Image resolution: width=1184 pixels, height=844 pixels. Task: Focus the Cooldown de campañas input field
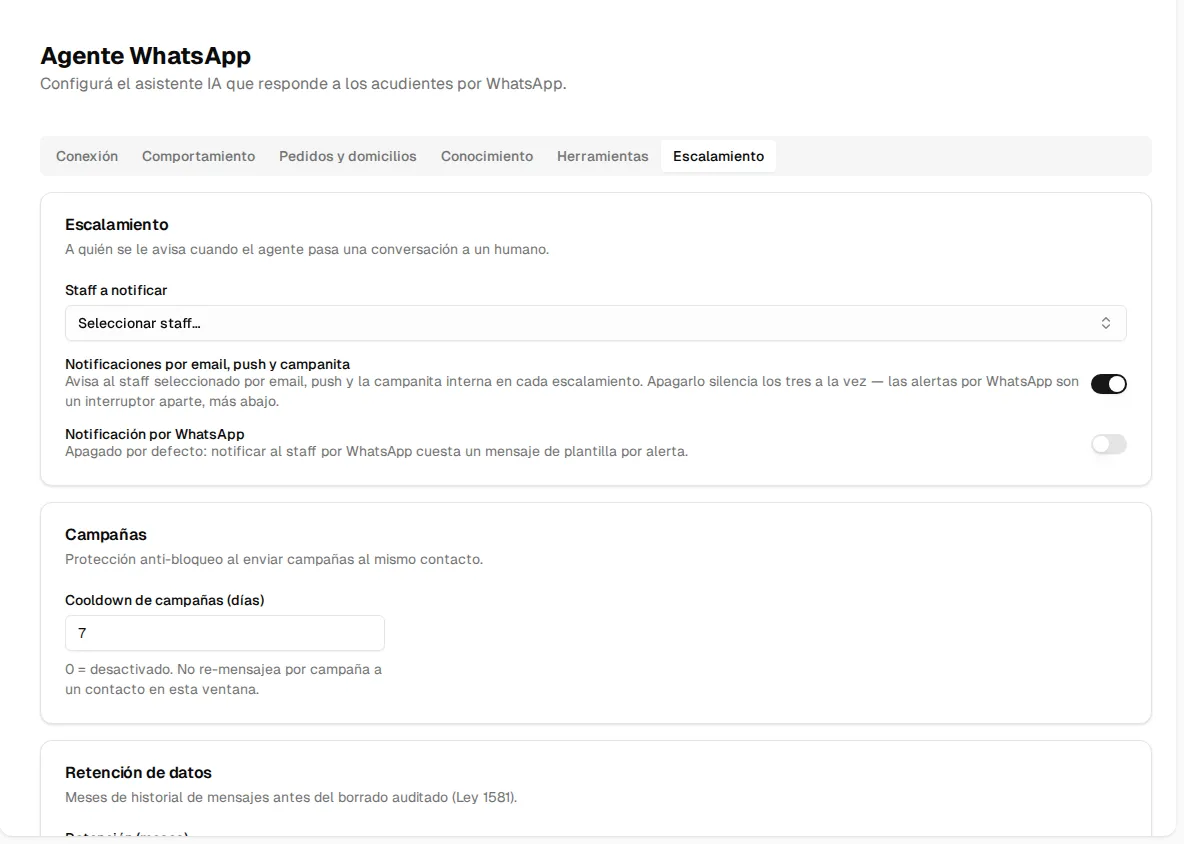225,633
